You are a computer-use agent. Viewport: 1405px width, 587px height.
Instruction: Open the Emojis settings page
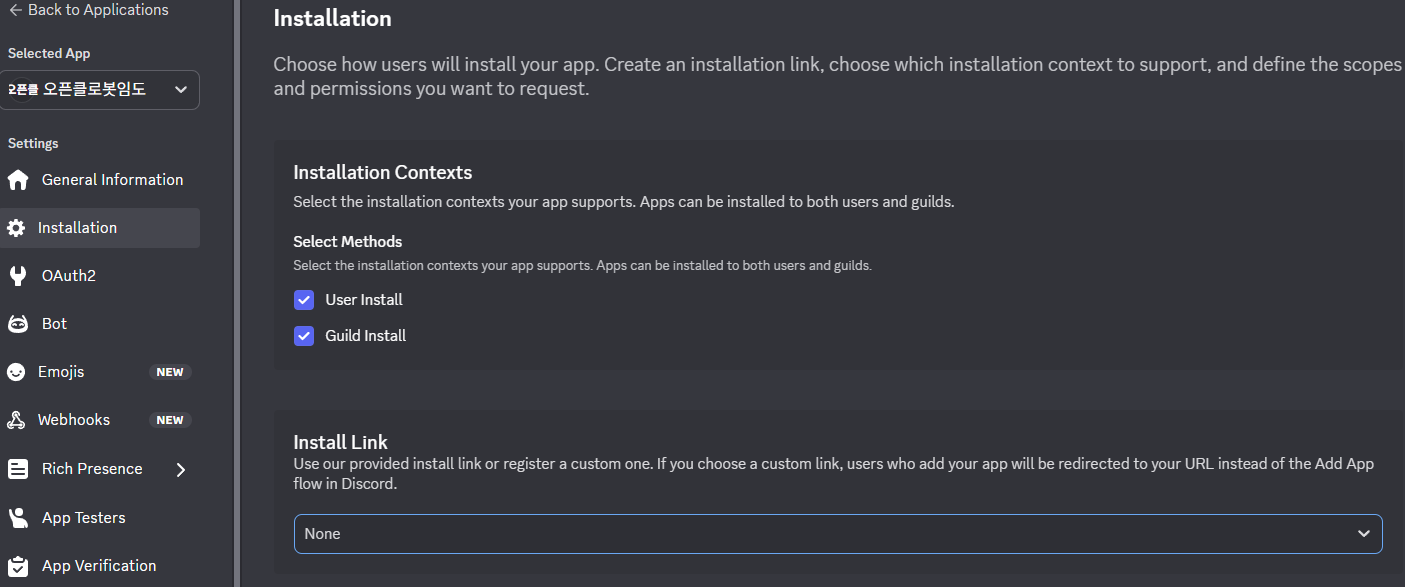point(100,372)
